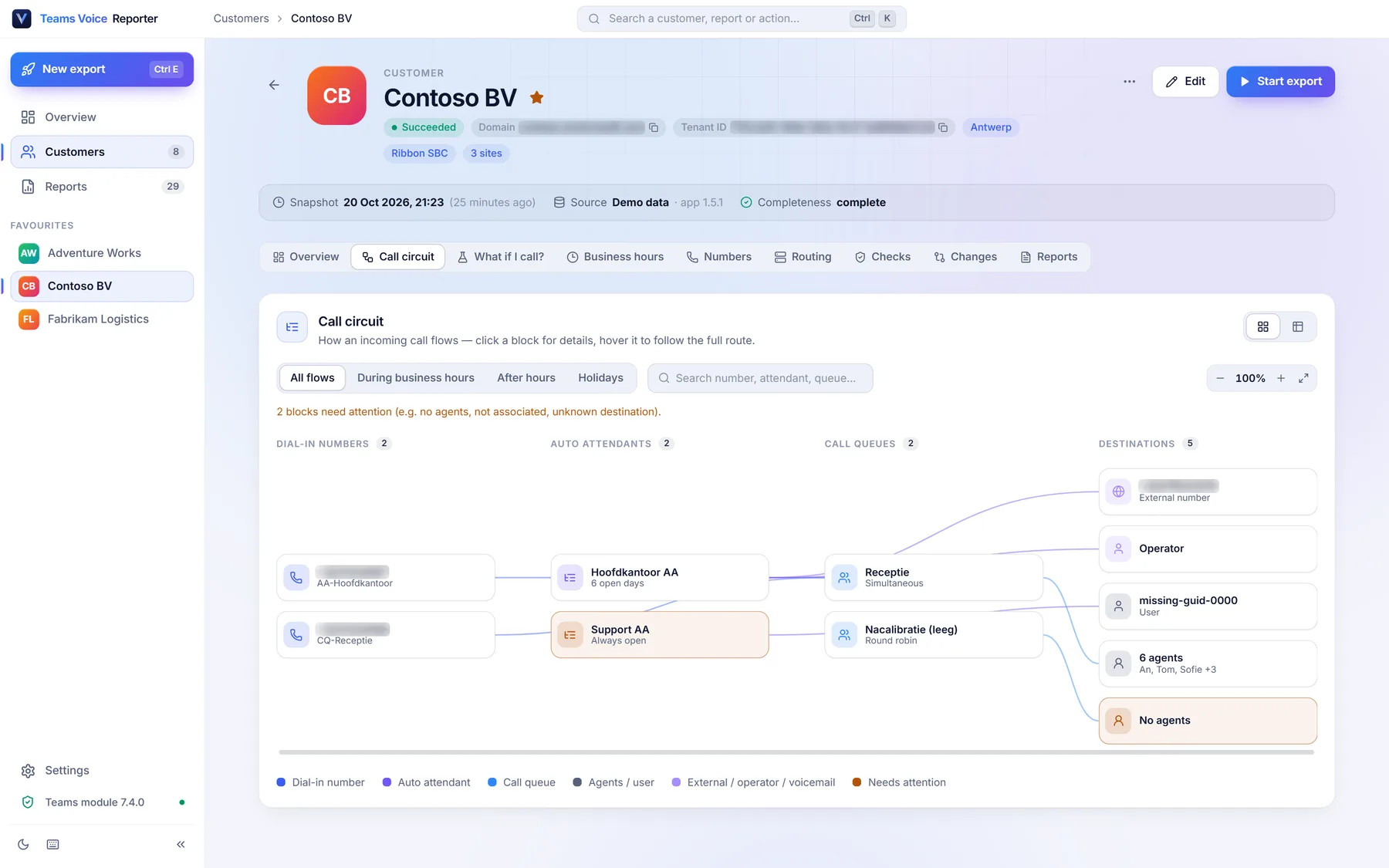The width and height of the screenshot is (1389, 868).
Task: Open keyboard shortcuts icon in sidebar footer
Action: [52, 844]
